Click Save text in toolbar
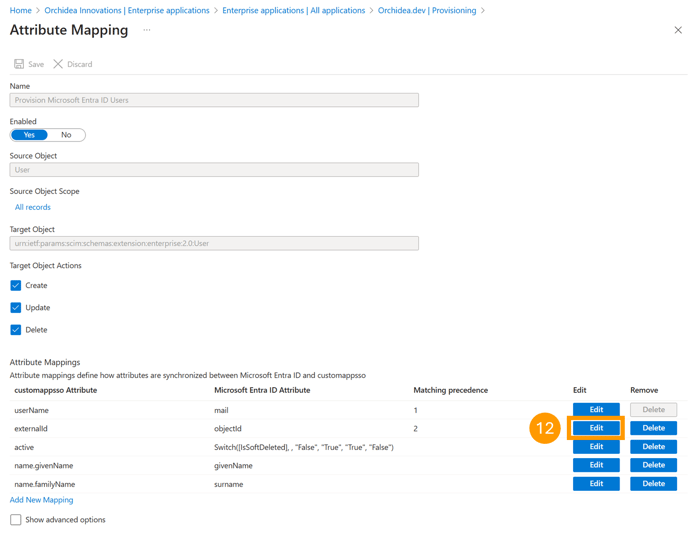Screen dimensions: 688x534 [36, 65]
